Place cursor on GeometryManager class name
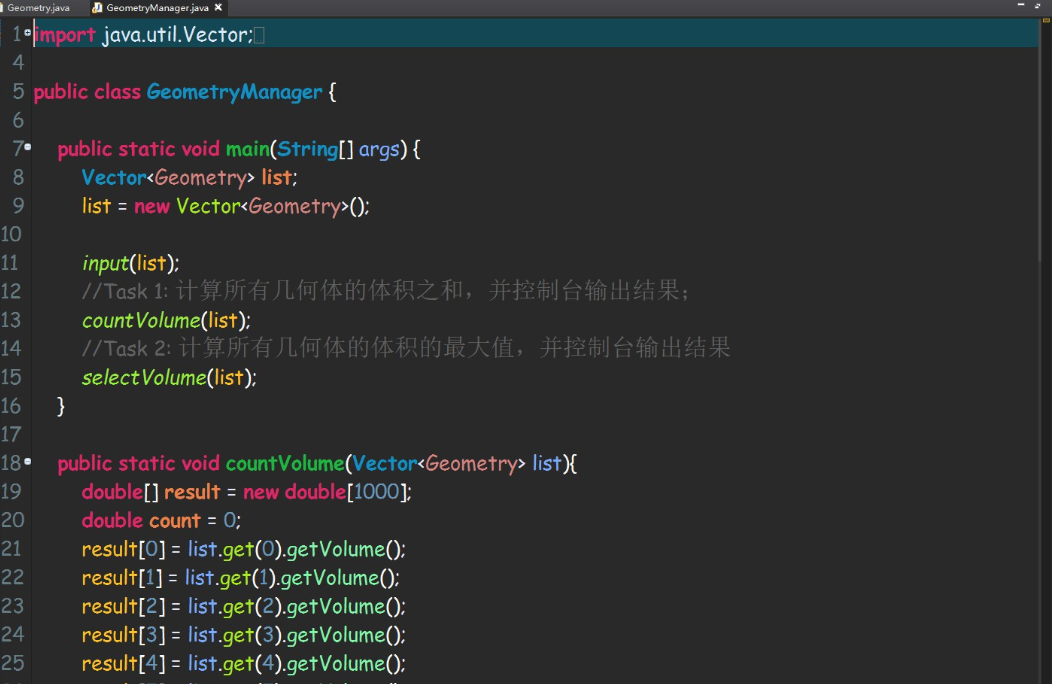This screenshot has width=1052, height=684. [234, 92]
